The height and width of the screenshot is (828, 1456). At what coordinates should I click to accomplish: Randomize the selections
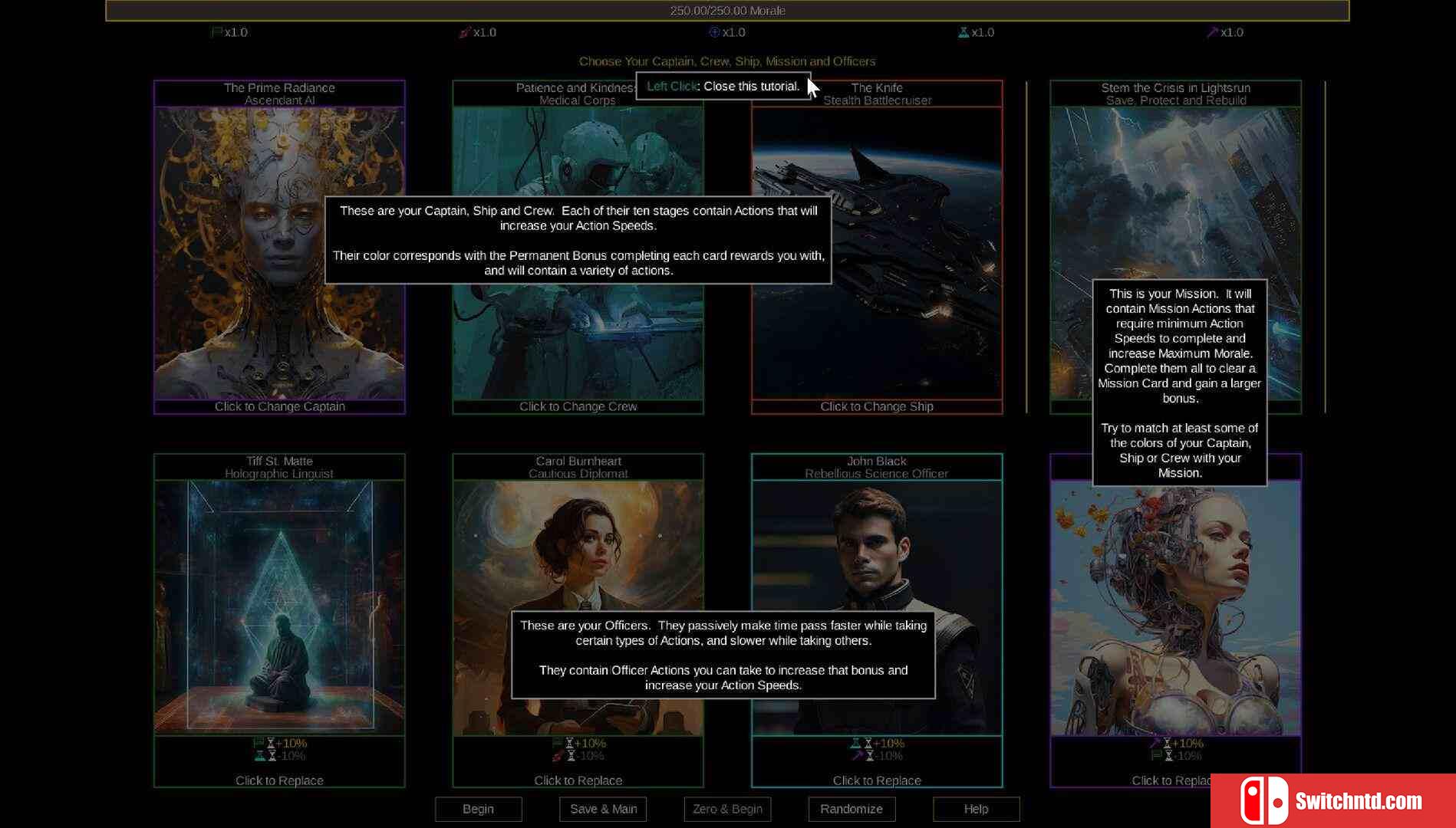852,809
